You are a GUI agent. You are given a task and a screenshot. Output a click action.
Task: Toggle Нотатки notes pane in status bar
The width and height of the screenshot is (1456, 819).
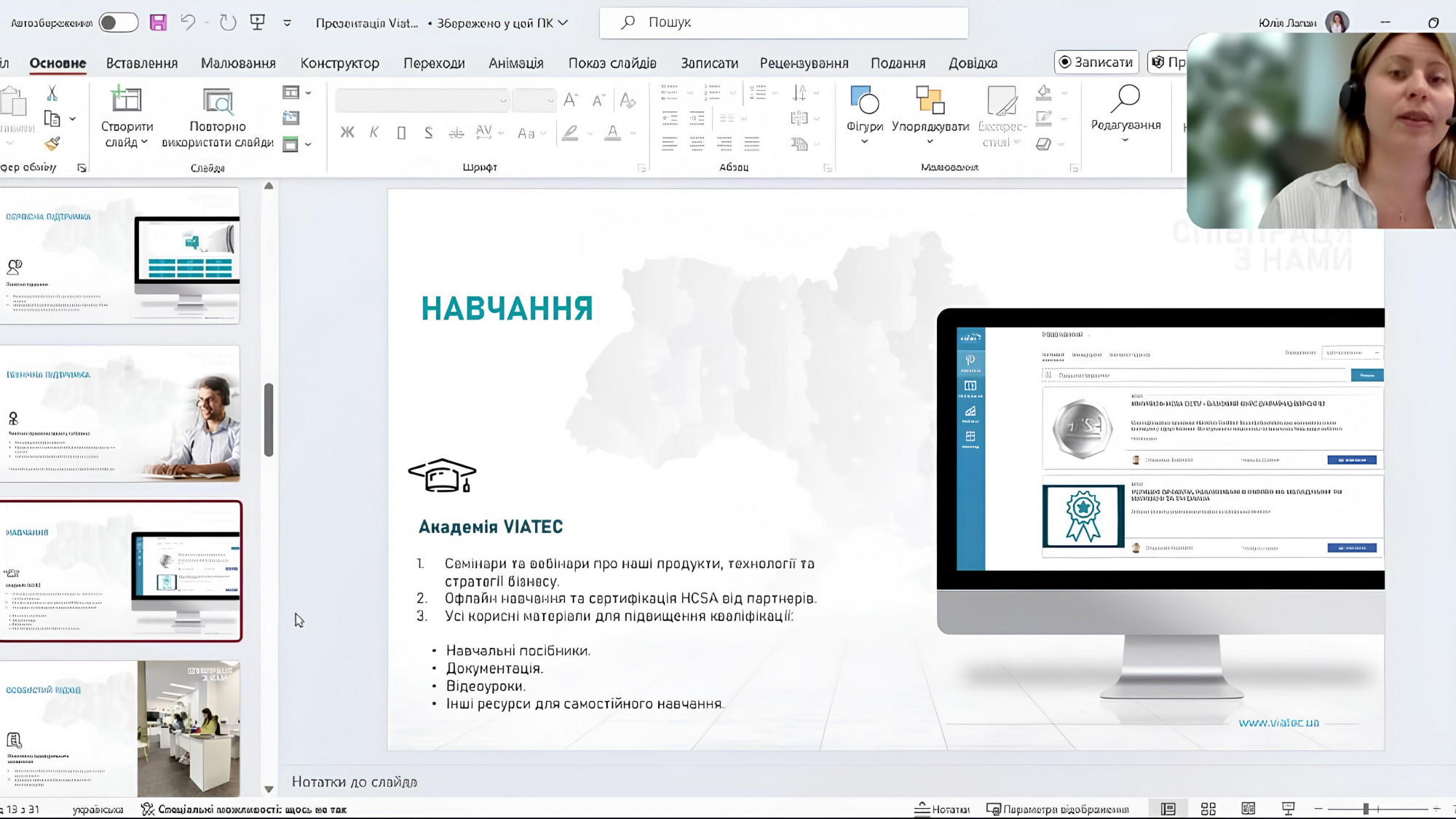tap(942, 809)
